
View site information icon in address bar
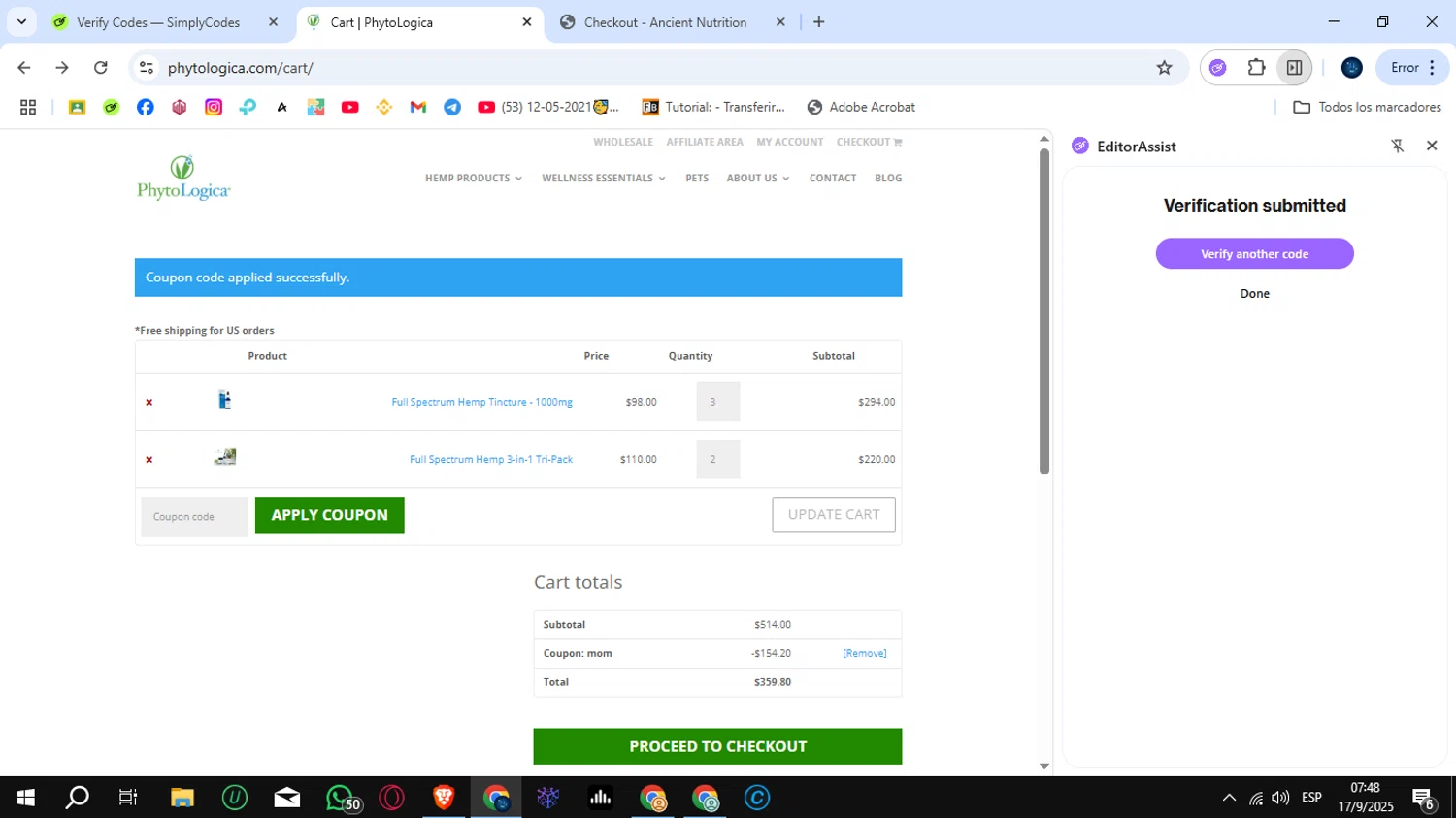point(147,68)
